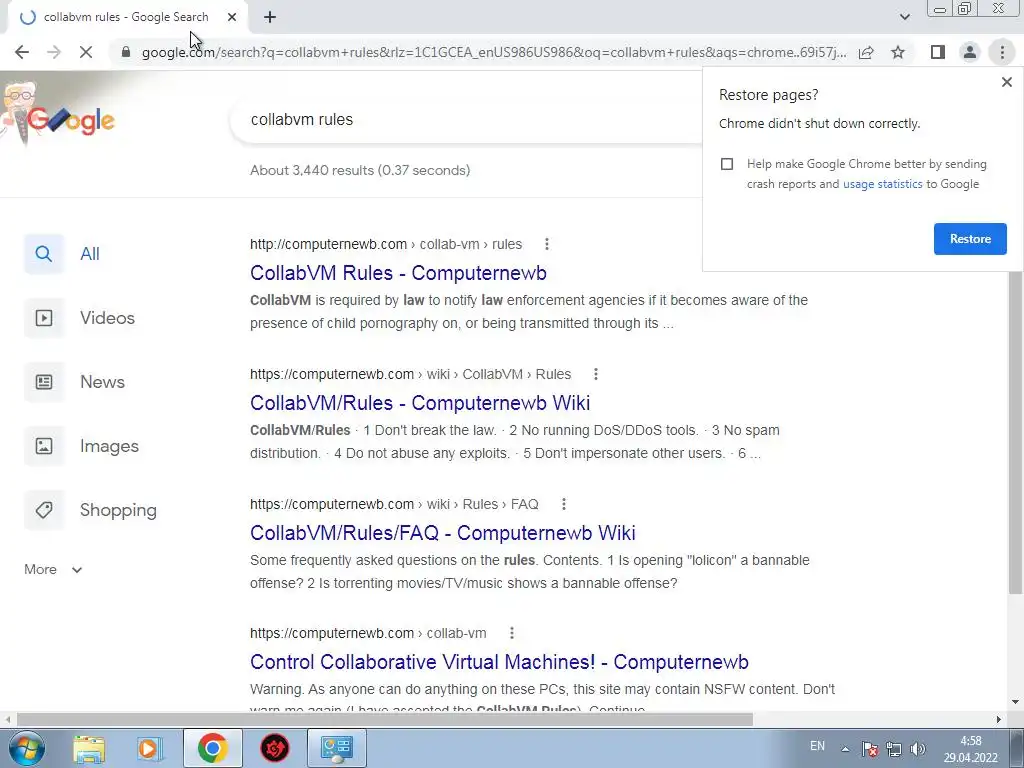Switch to Videos results
Viewport: 1024px width, 768px height.
click(80, 318)
